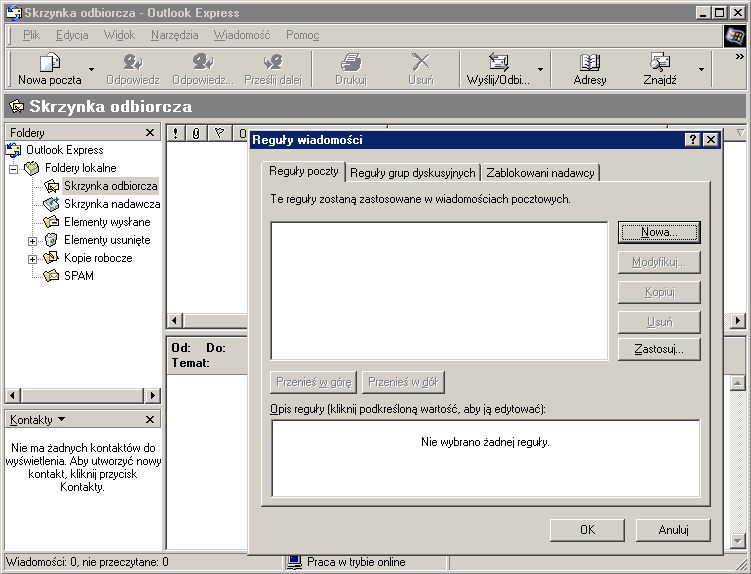Collapse the Foldery lokalne tree node
The image size is (751, 574).
point(13,169)
